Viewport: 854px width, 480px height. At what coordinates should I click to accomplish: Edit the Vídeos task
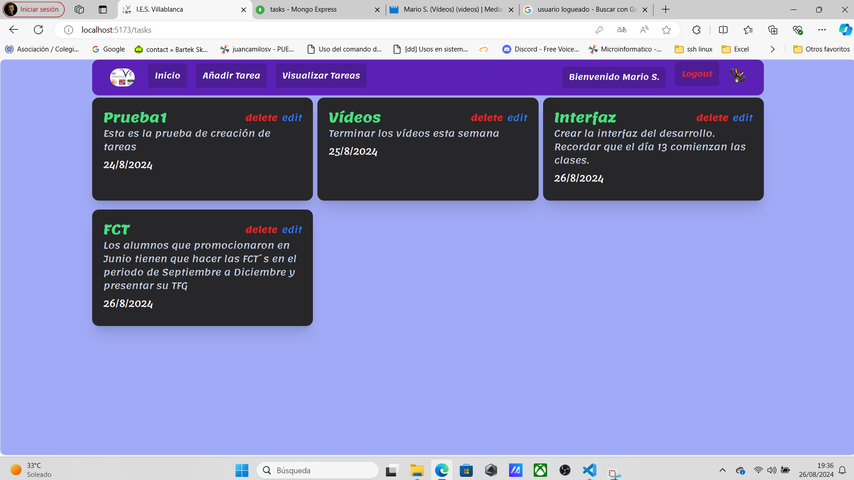pos(517,118)
